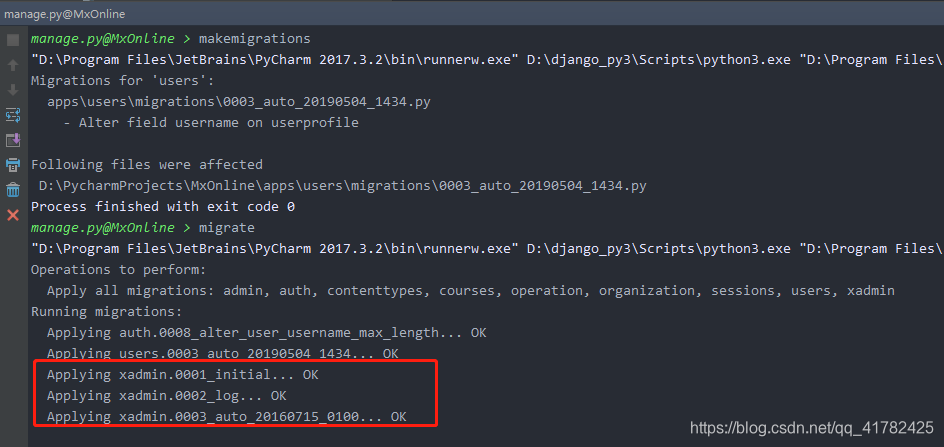The height and width of the screenshot is (447, 944).
Task: Click Applying auth.0008_alter_user_username_max_length line
Action: 267,333
